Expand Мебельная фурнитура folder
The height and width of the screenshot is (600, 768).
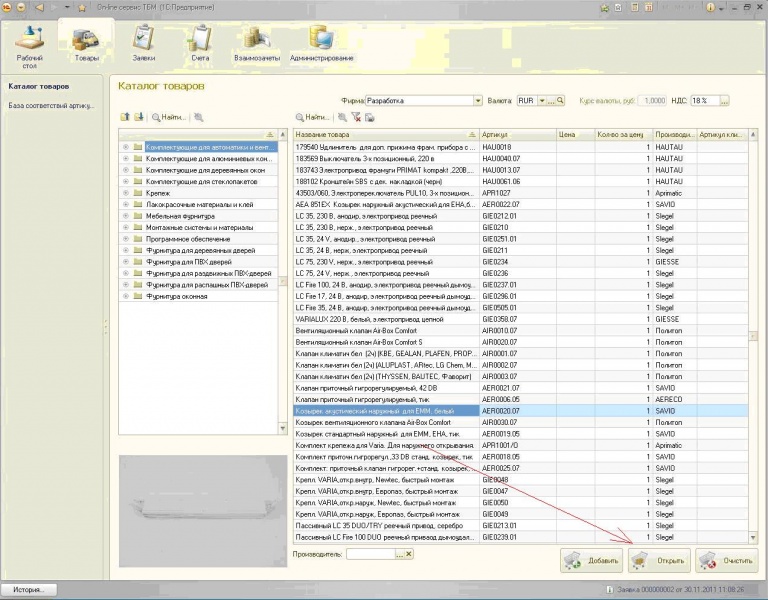coord(126,216)
